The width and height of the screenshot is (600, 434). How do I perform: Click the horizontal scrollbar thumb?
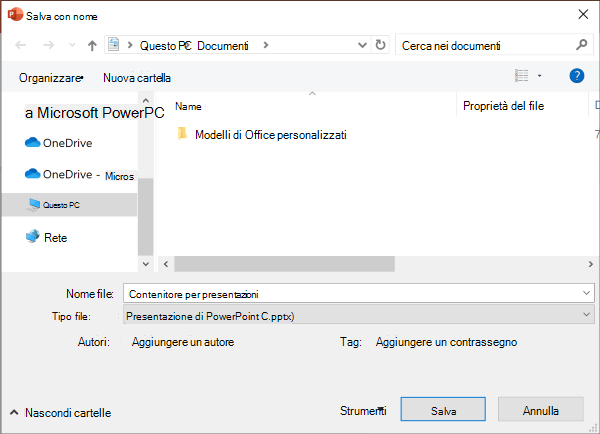pyautogui.click(x=284, y=264)
